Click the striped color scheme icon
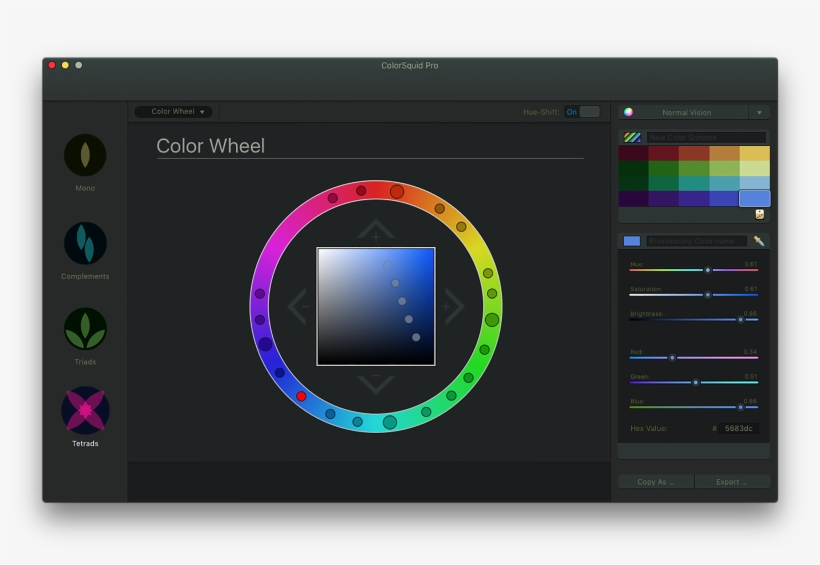The image size is (820, 565). tap(632, 137)
